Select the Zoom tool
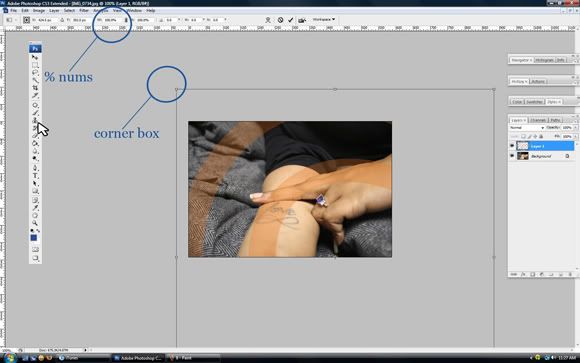580x363 pixels. point(35,223)
